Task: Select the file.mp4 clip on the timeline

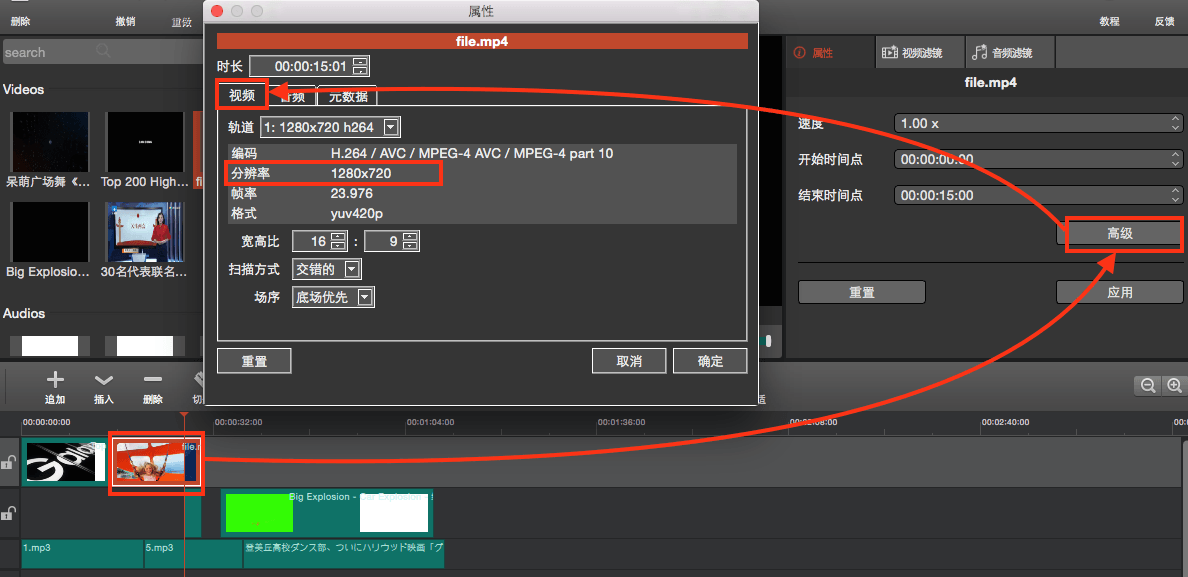Action: click(x=156, y=463)
